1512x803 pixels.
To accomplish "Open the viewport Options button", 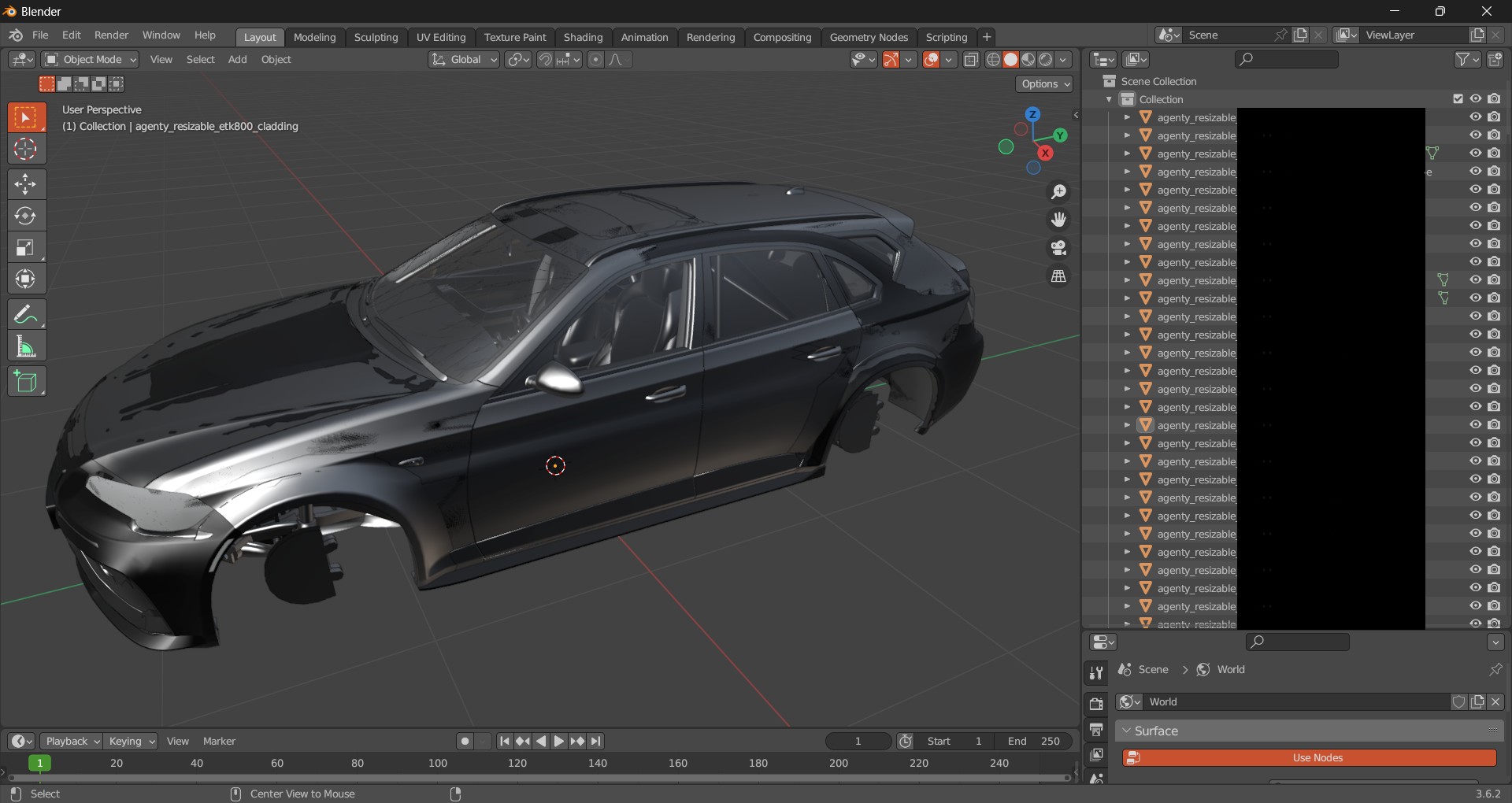I will coord(1045,84).
